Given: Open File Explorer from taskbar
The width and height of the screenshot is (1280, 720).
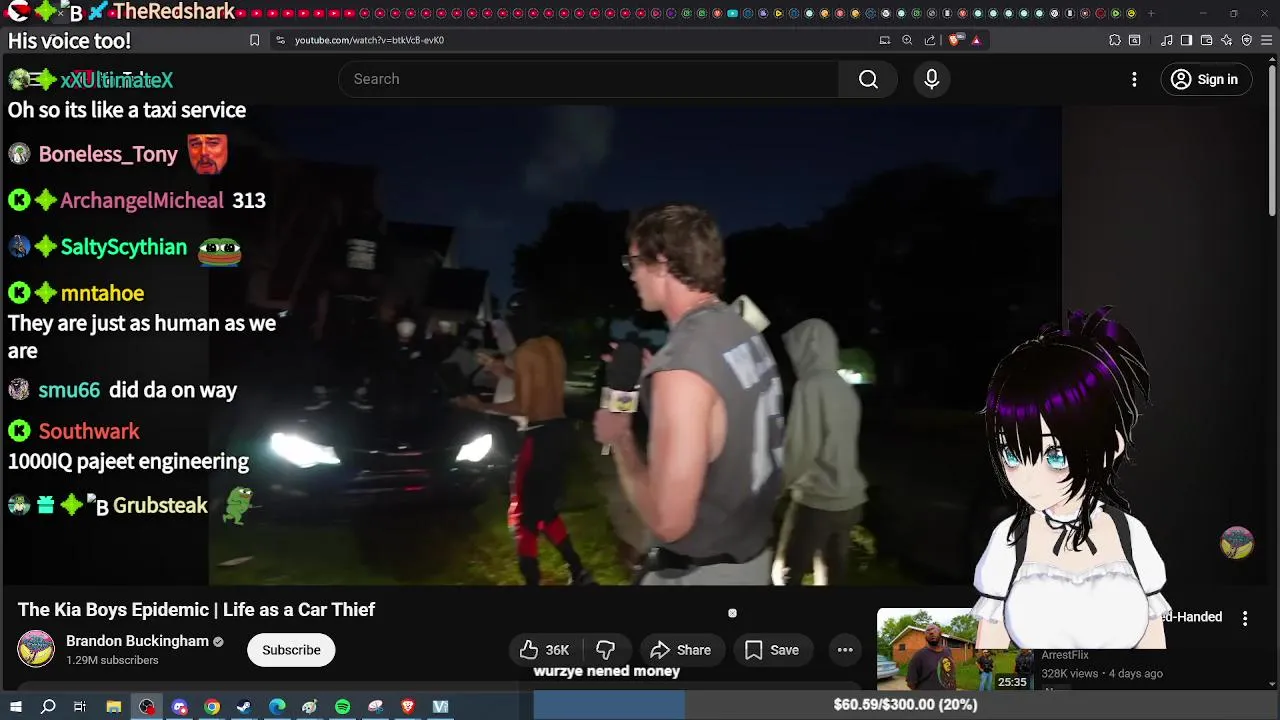Looking at the screenshot, I should click(x=114, y=707).
